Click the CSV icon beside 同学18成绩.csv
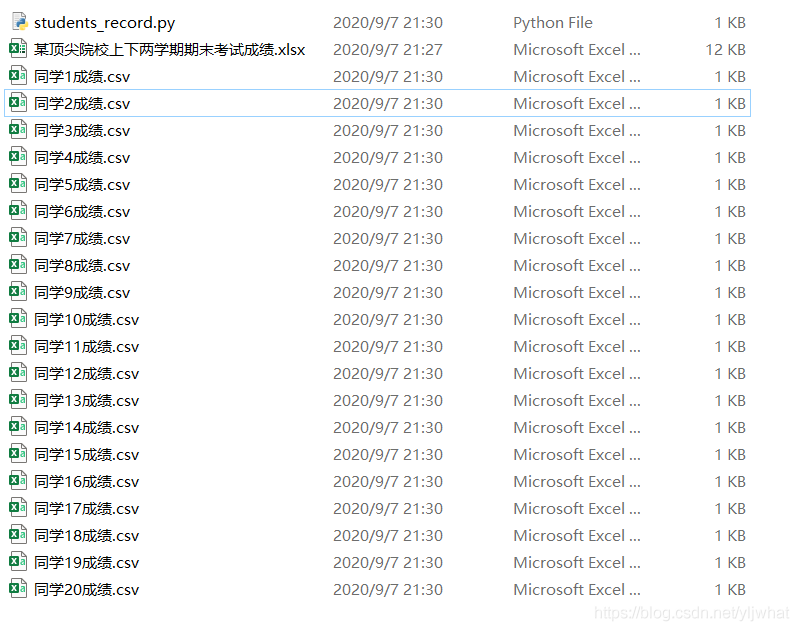Viewport: 799px width, 631px height. 18,535
